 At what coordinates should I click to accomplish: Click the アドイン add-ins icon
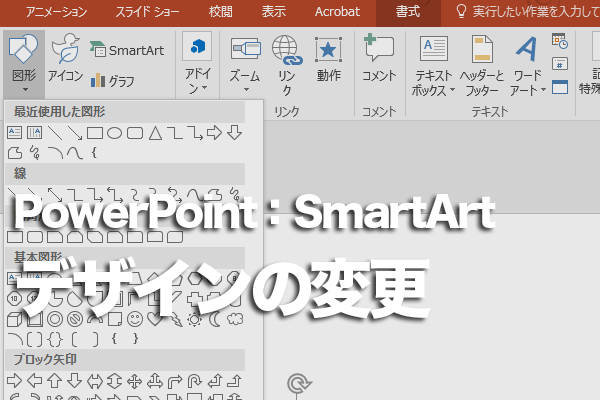(x=197, y=46)
